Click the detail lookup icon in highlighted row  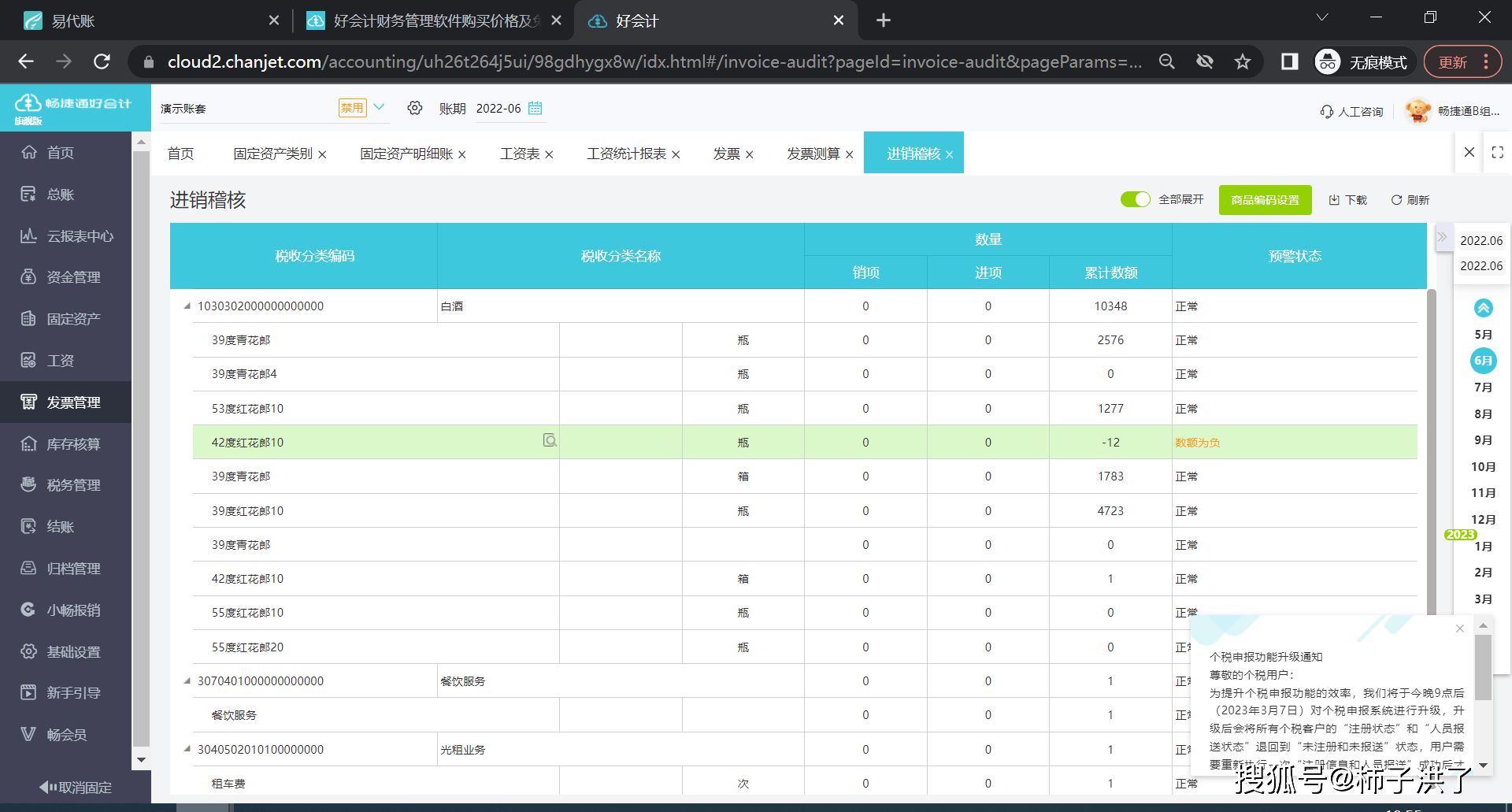[550, 440]
